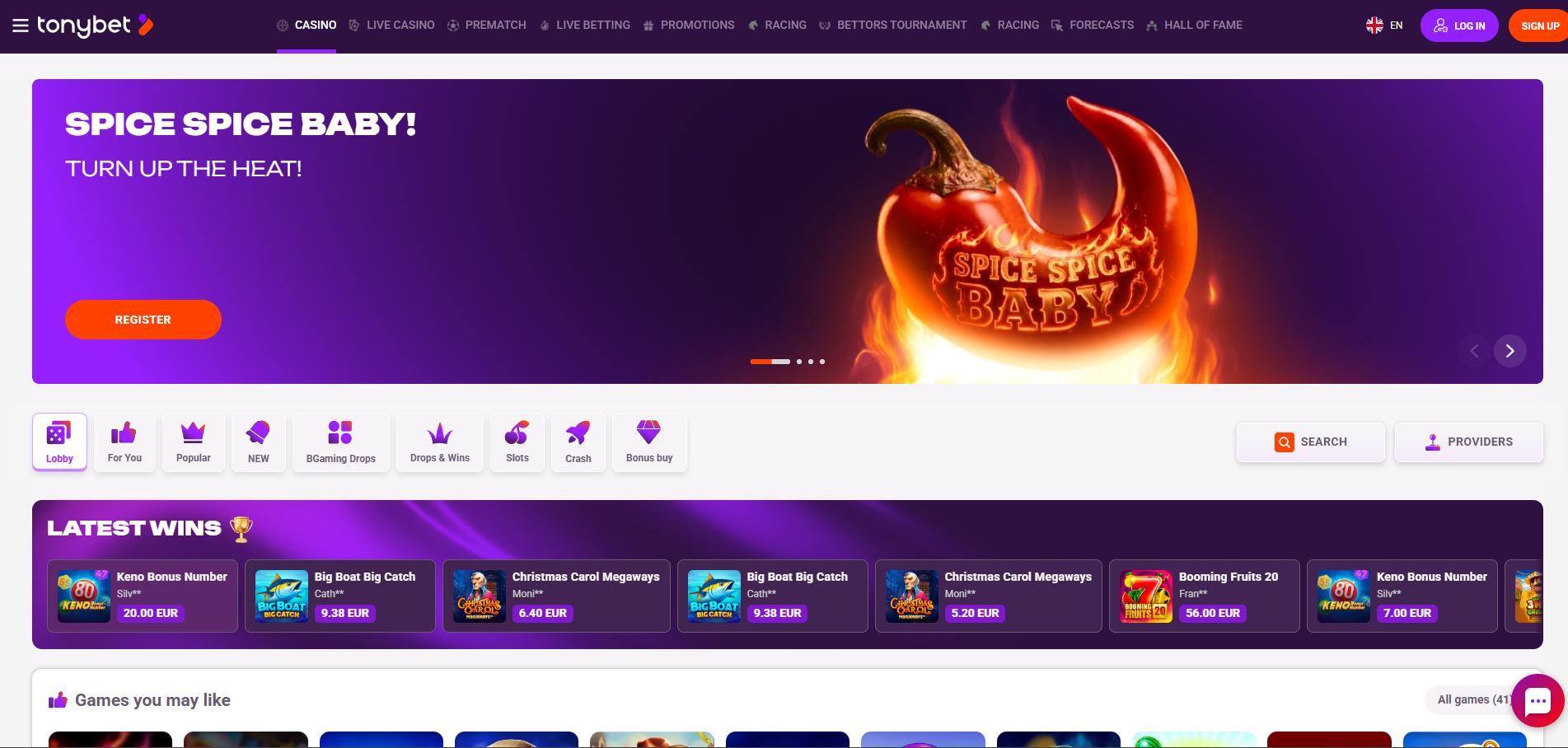
Task: Click Register on Spice Spice Baby banner
Action: coord(143,320)
